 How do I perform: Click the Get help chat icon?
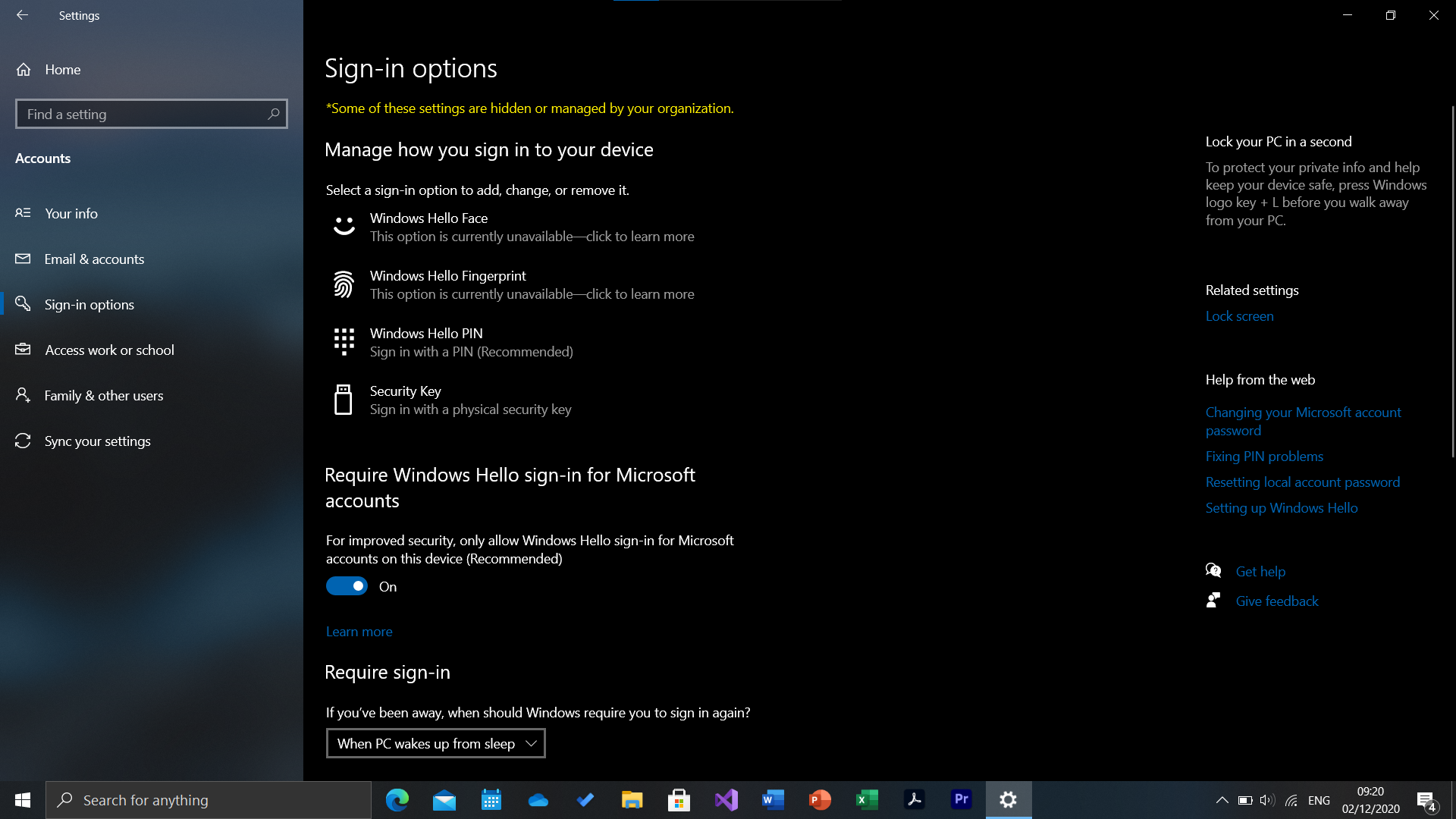[1213, 570]
